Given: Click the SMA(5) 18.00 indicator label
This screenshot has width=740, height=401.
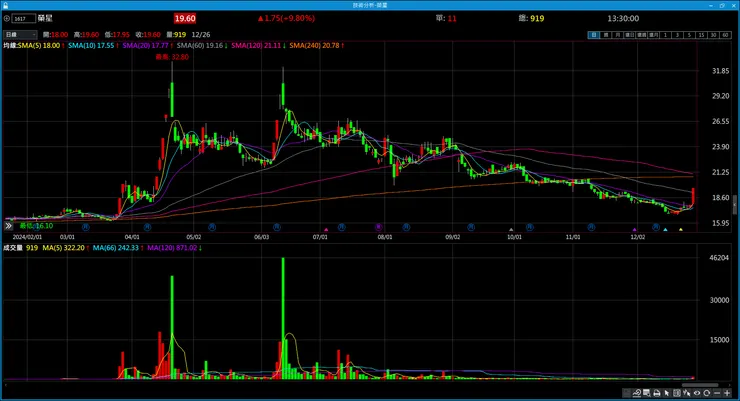Looking at the screenshot, I should tap(39, 45).
